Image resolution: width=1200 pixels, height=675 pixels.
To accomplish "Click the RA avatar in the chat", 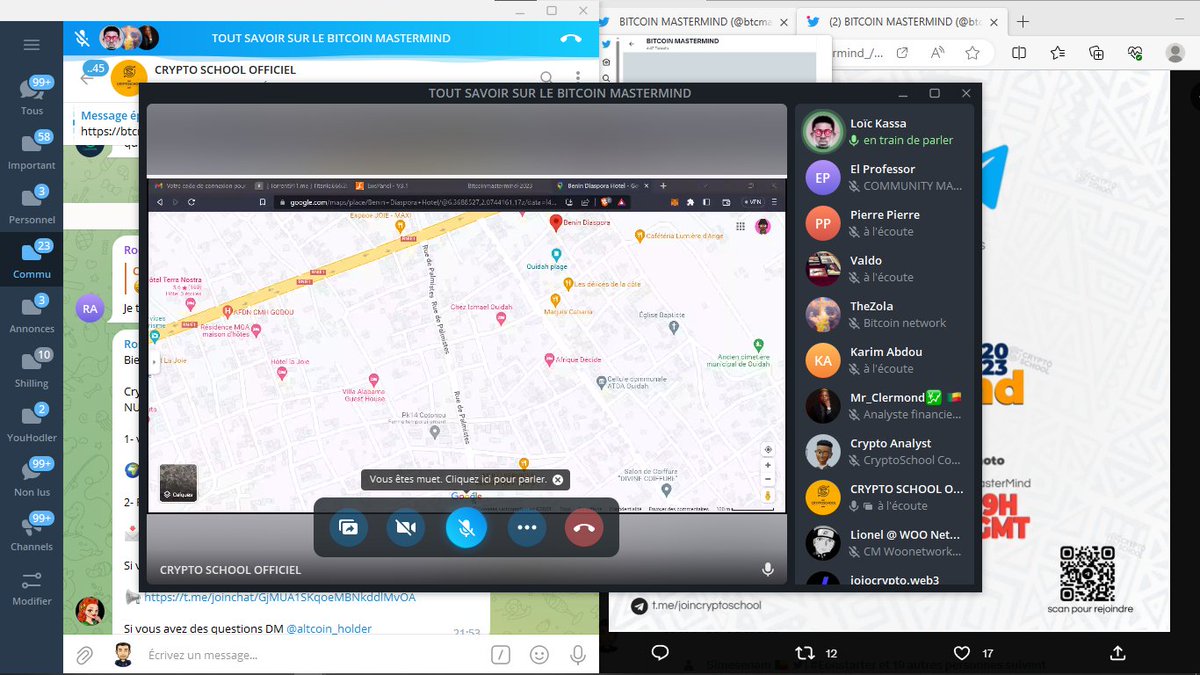I will (90, 309).
